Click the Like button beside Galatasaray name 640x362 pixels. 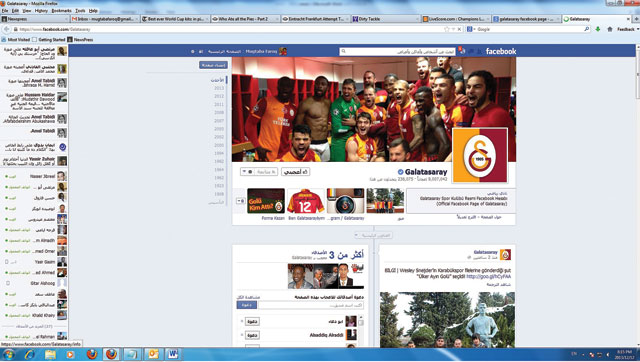(x=296, y=172)
